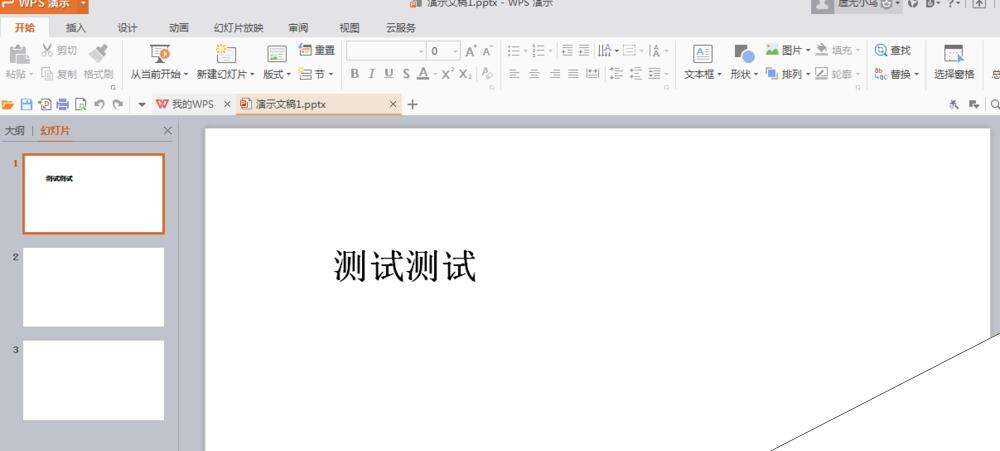Expand the Replace (替换) dropdown
The height and width of the screenshot is (451, 1000).
pyautogui.click(x=916, y=75)
